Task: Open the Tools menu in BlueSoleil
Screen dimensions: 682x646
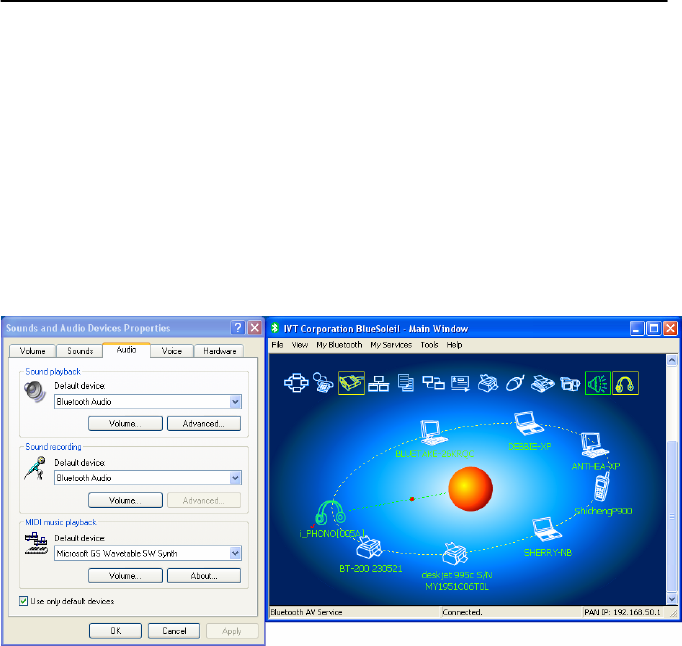Action: click(429, 345)
